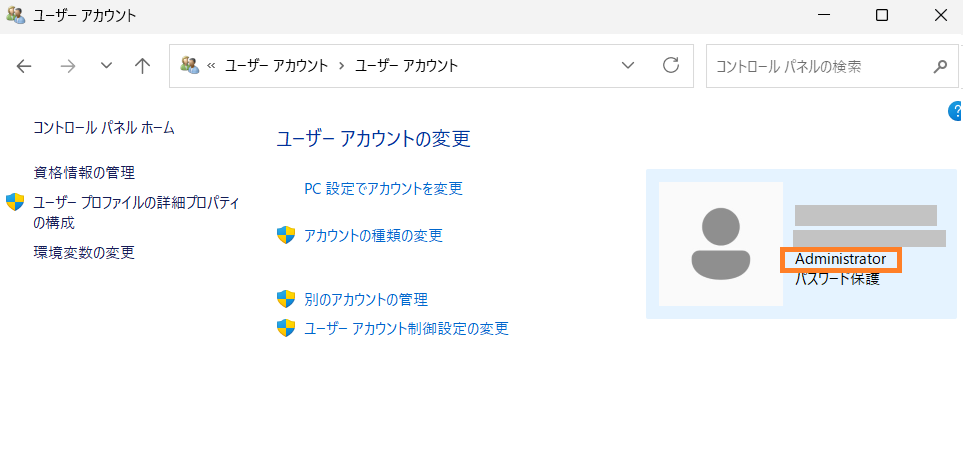Focus the Control Panel search box
This screenshot has width=963, height=449.
coord(822,66)
